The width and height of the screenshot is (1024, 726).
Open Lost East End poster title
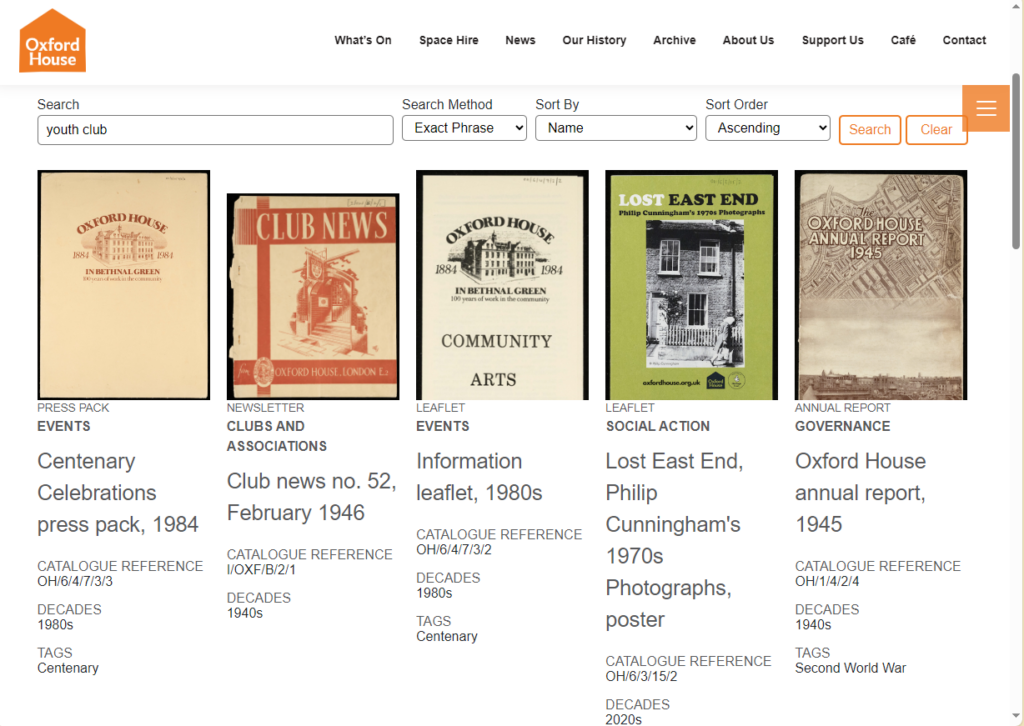click(x=674, y=541)
